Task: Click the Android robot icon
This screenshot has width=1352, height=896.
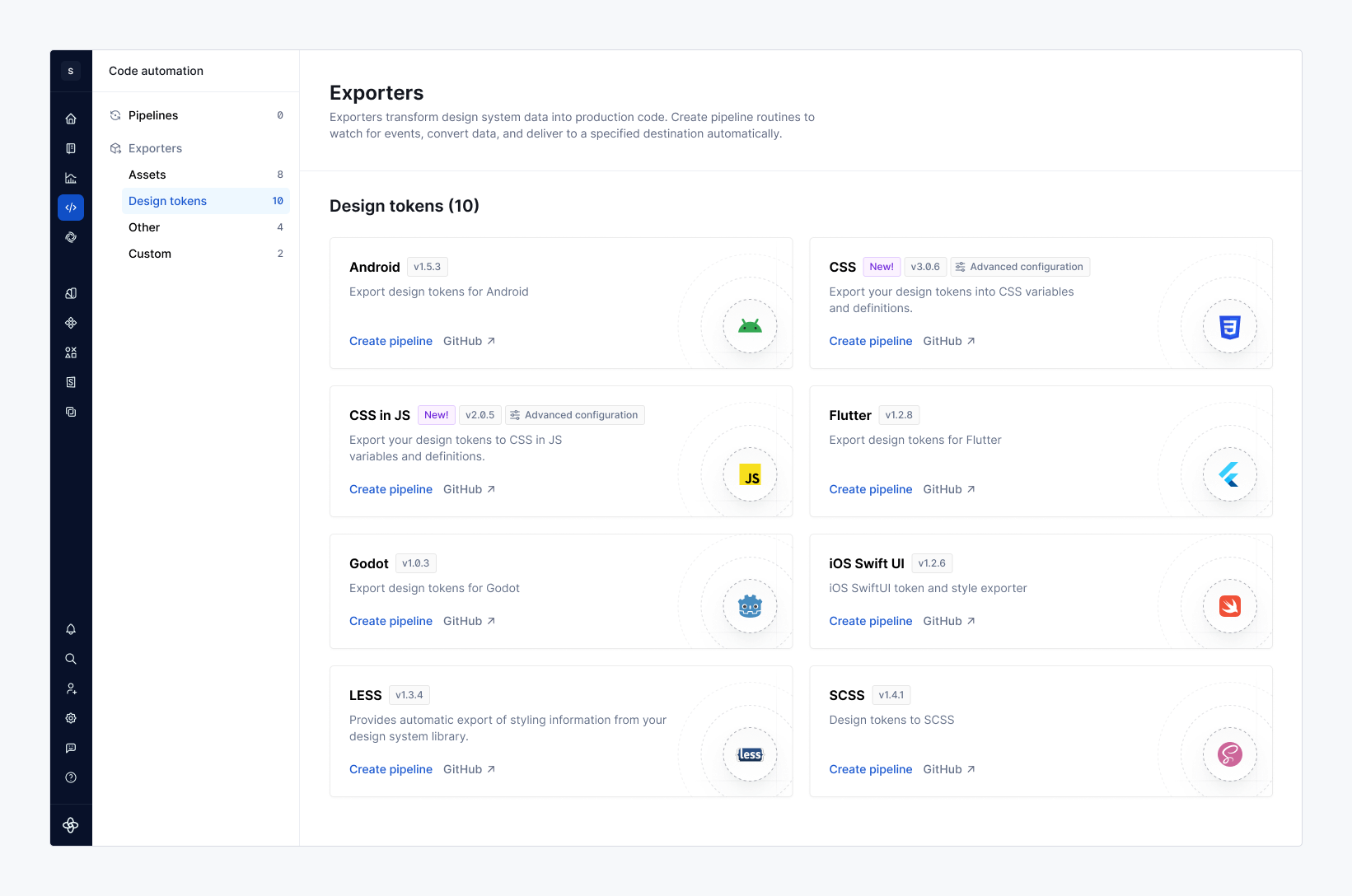Action: (x=750, y=326)
